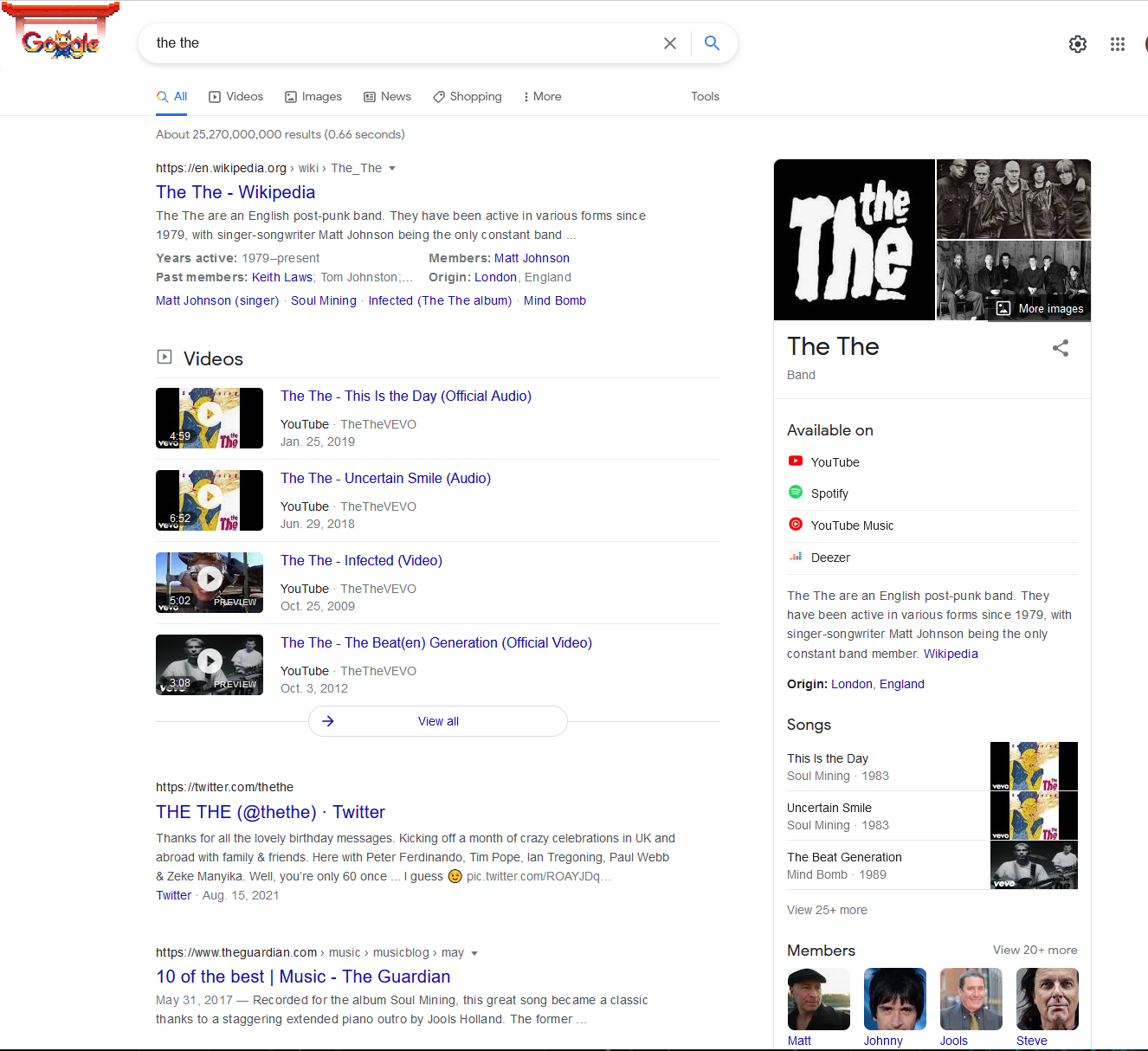Open the Matt Johnson (singer) sitelink
The width and height of the screenshot is (1148, 1051).
[x=217, y=300]
